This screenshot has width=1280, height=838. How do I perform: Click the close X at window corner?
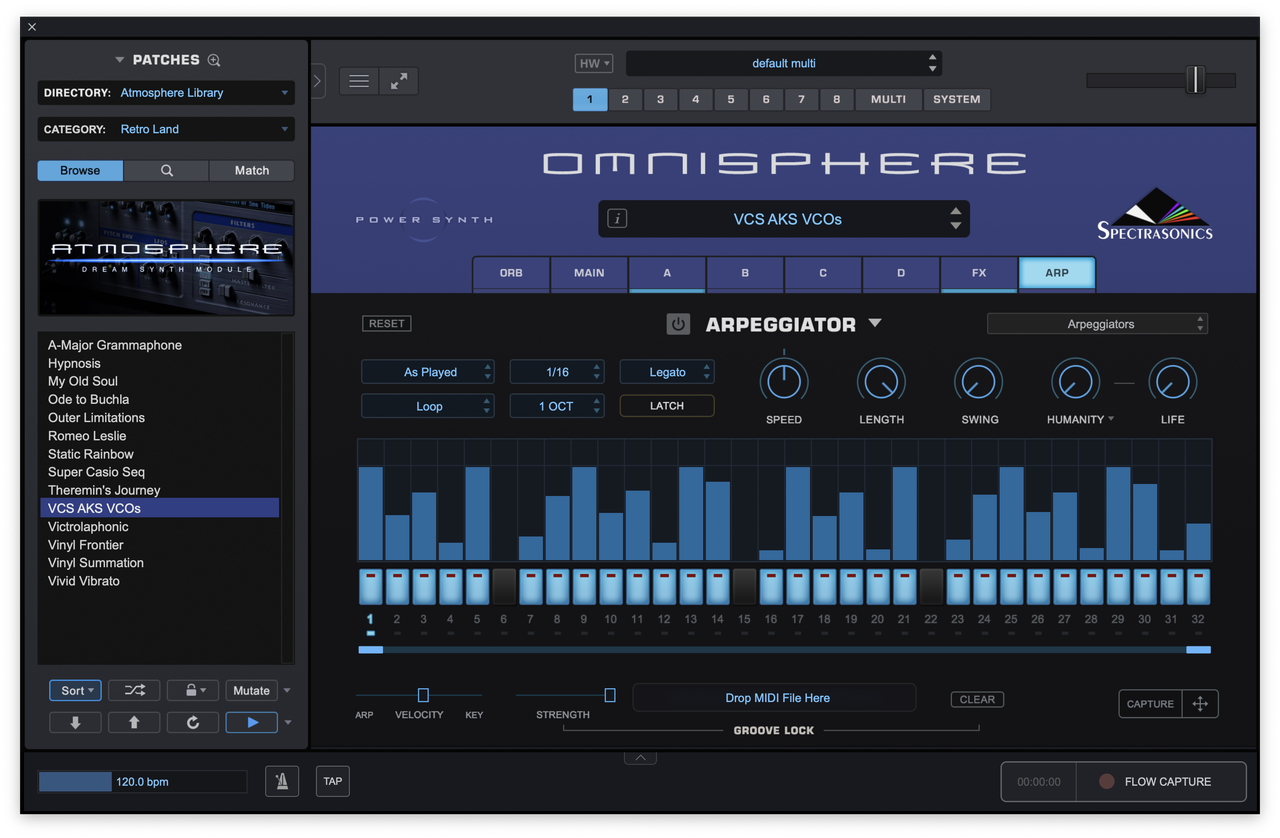point(32,27)
